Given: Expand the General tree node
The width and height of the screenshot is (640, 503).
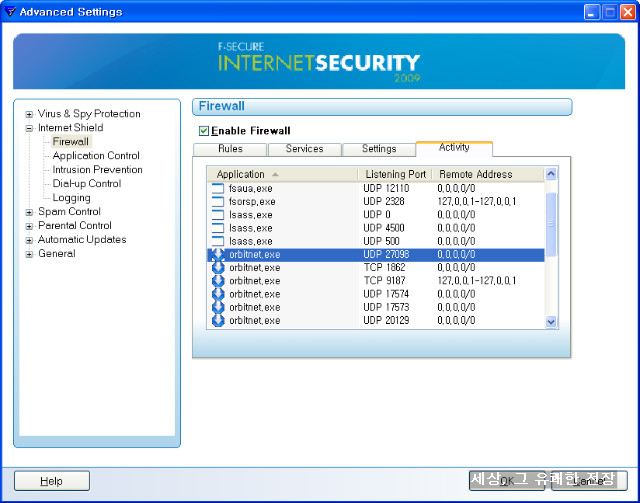Looking at the screenshot, I should point(29,254).
